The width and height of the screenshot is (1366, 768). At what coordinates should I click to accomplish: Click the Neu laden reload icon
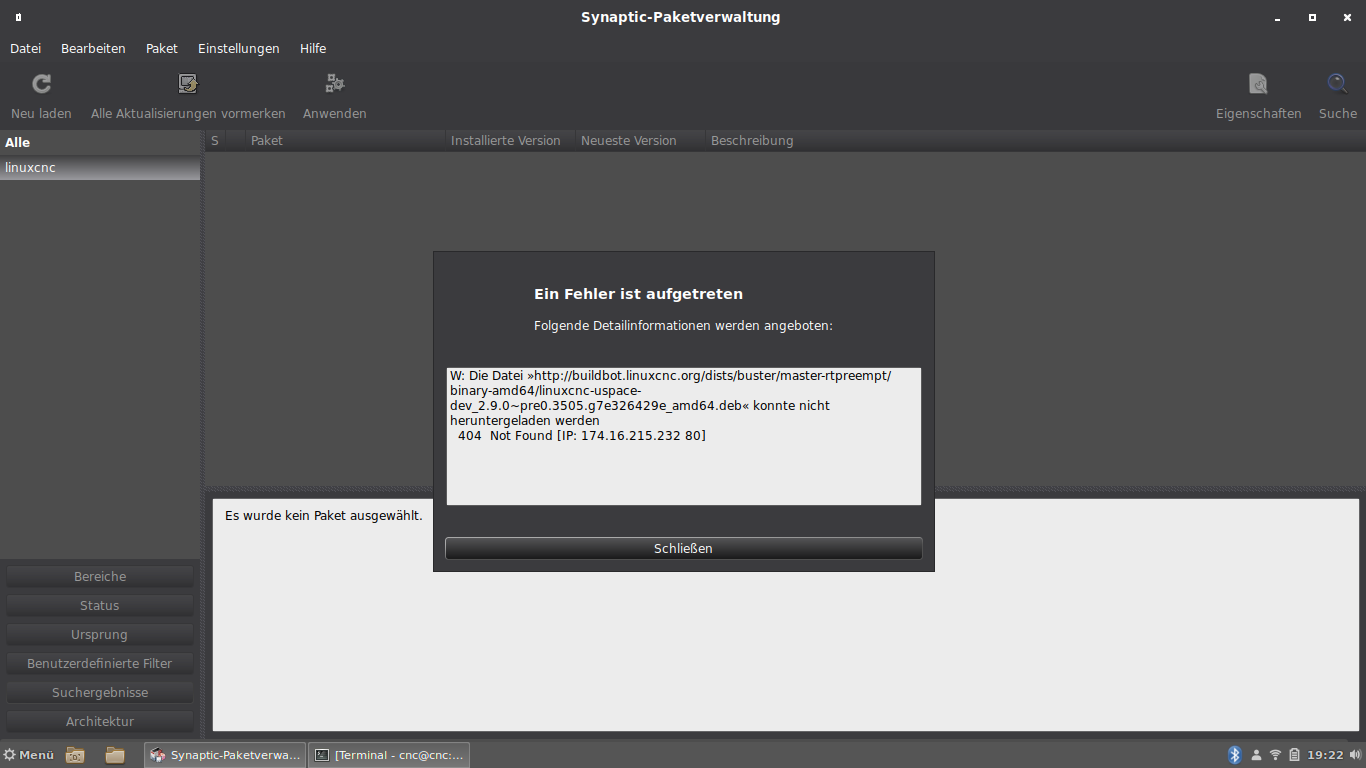click(41, 84)
